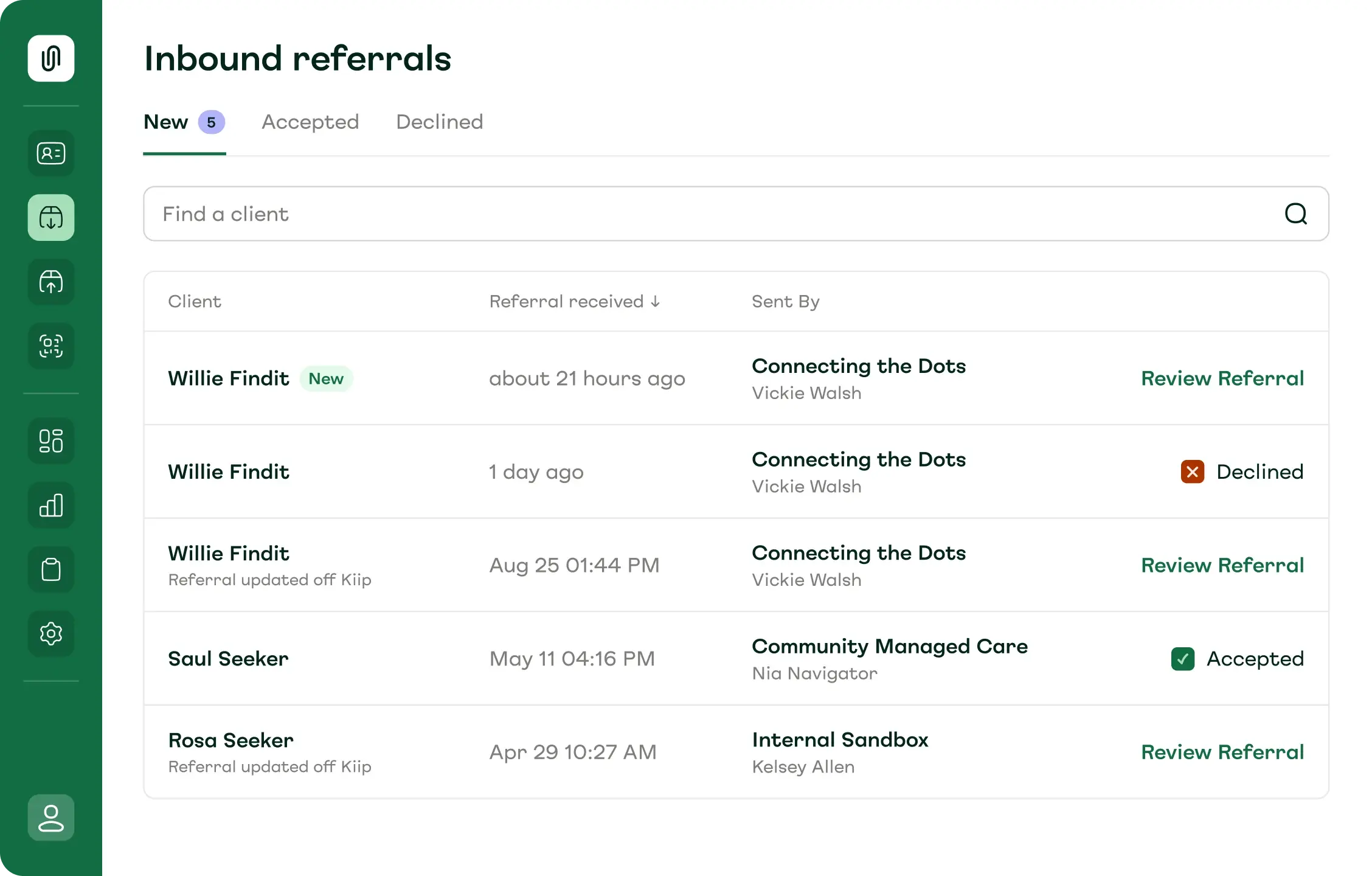Open the user account profile icon

[51, 818]
